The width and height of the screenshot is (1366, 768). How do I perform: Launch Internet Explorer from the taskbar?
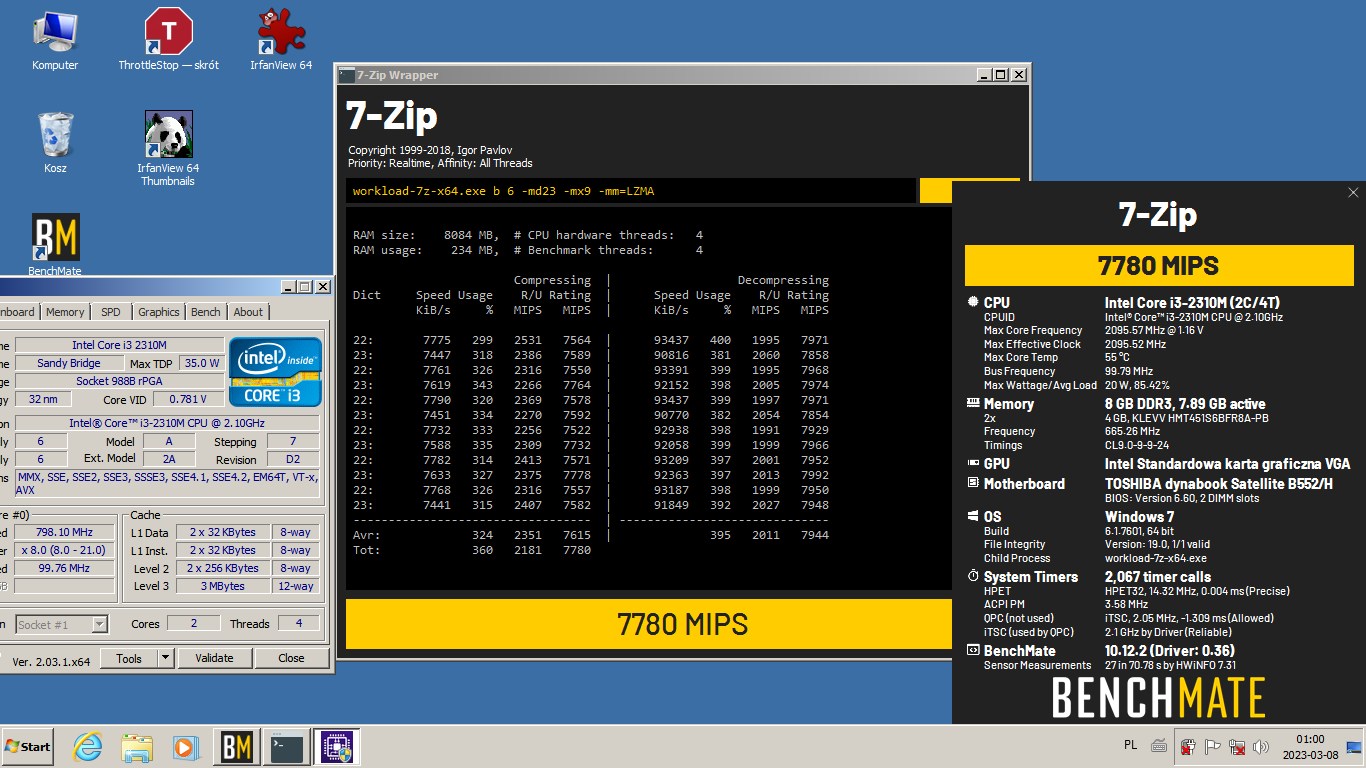pos(89,747)
